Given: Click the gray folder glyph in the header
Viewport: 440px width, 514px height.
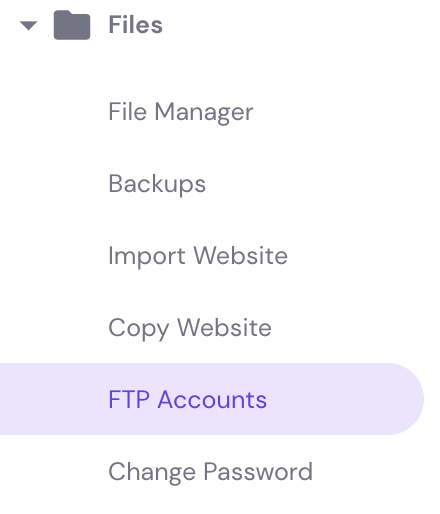Looking at the screenshot, I should click(x=72, y=25).
